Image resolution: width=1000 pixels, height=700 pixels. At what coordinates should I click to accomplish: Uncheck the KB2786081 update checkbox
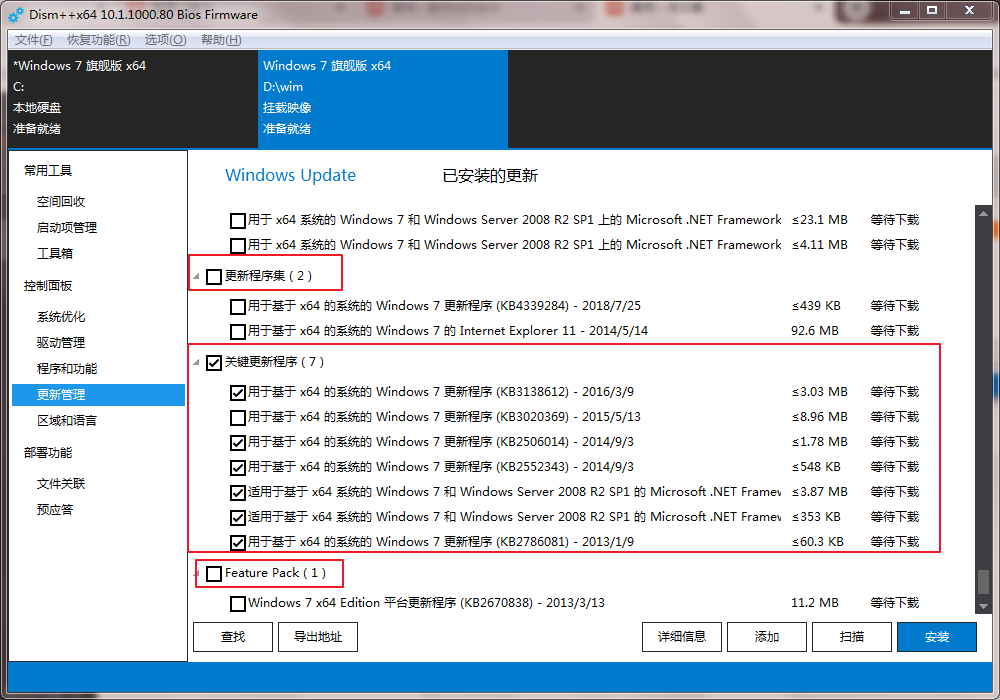pos(238,543)
